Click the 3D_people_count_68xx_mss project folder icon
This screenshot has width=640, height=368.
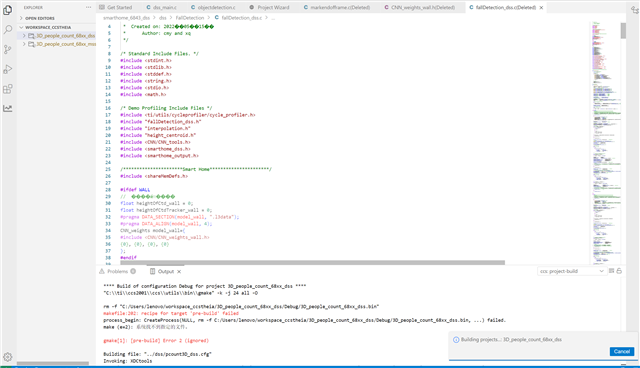tap(31, 44)
